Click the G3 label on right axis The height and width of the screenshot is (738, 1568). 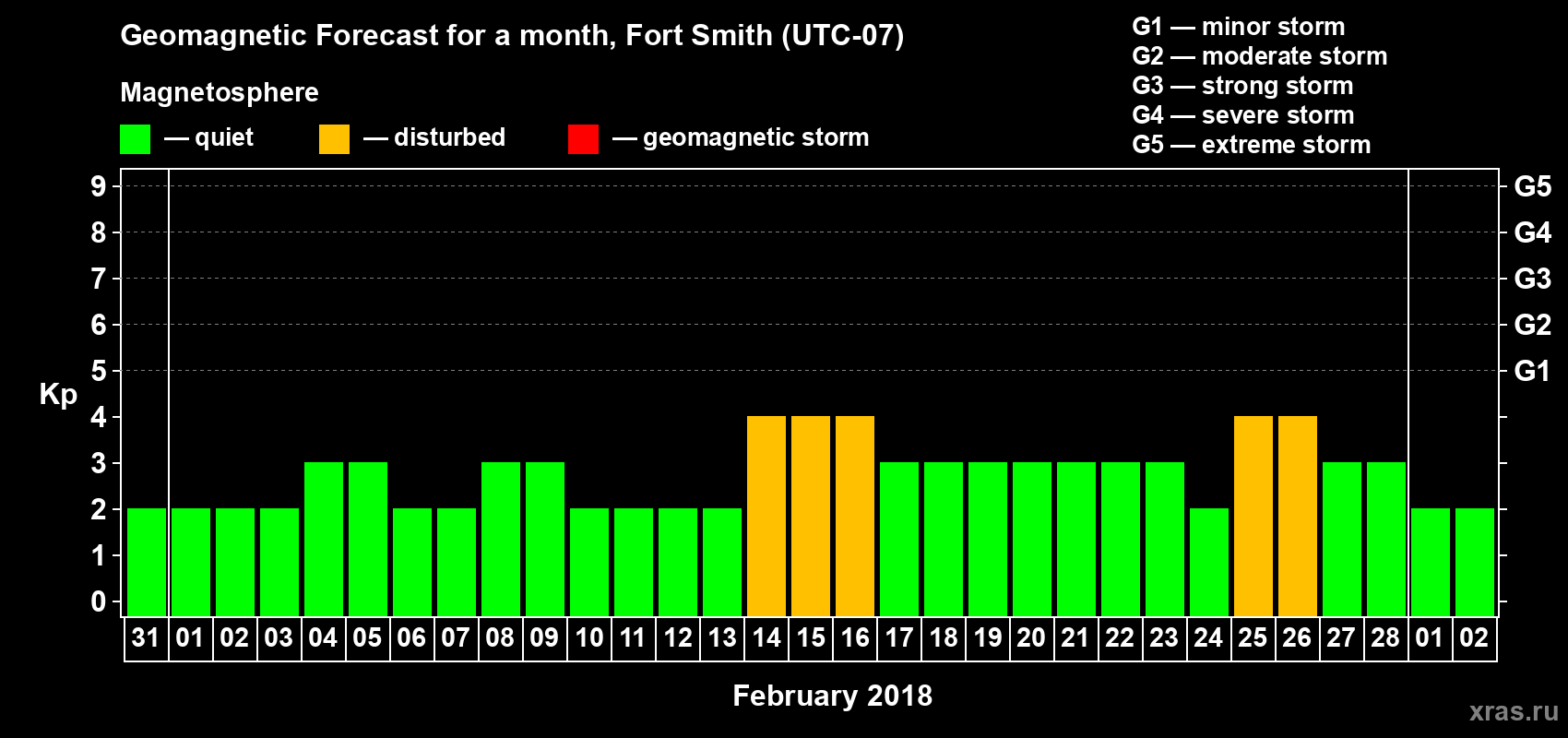1533,279
